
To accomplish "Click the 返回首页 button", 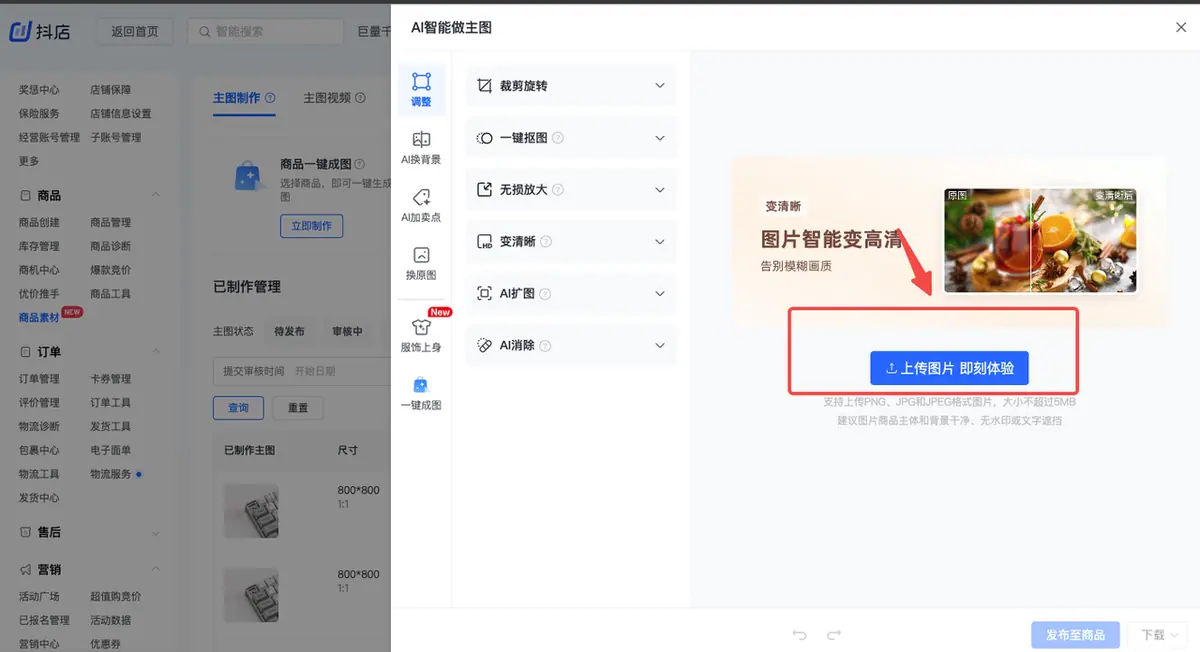I will point(135,31).
